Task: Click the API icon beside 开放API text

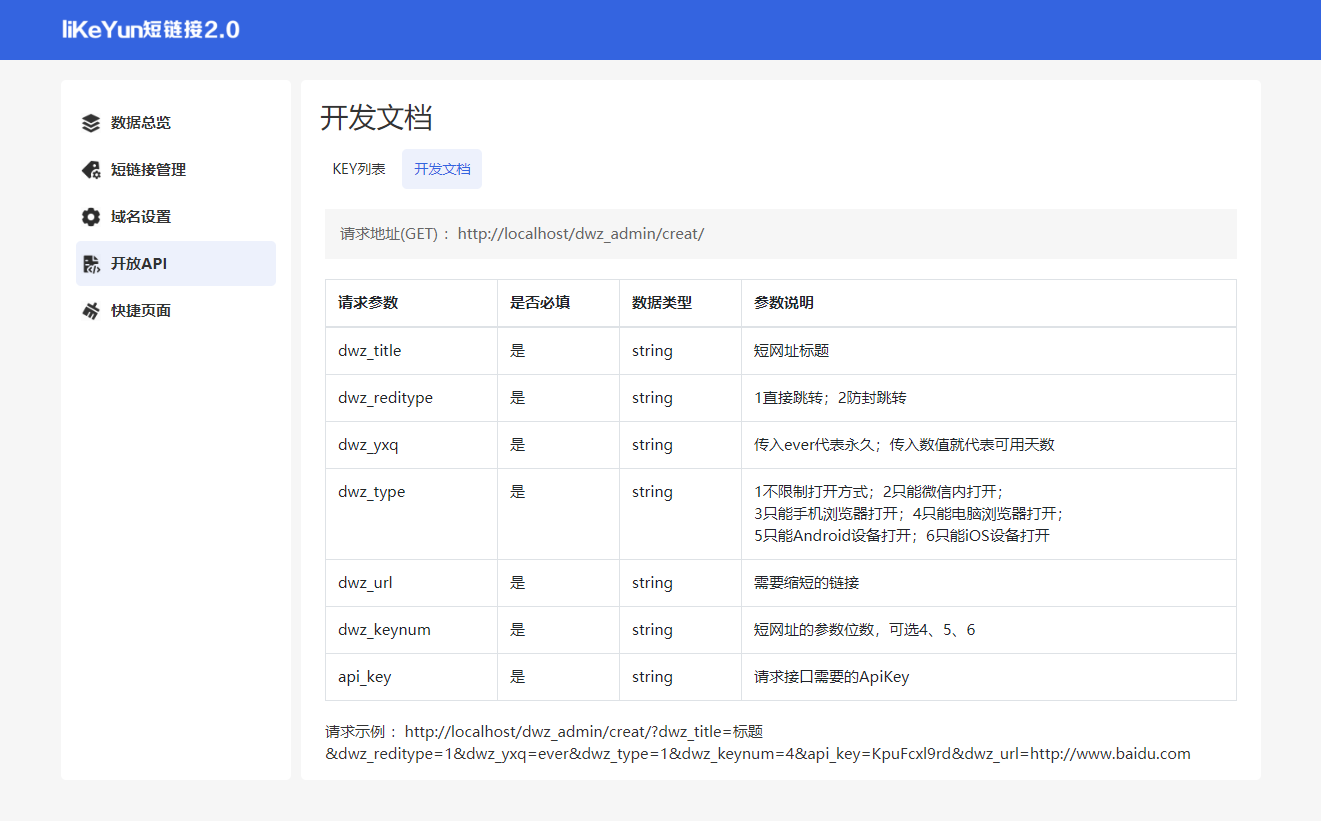Action: coord(90,263)
